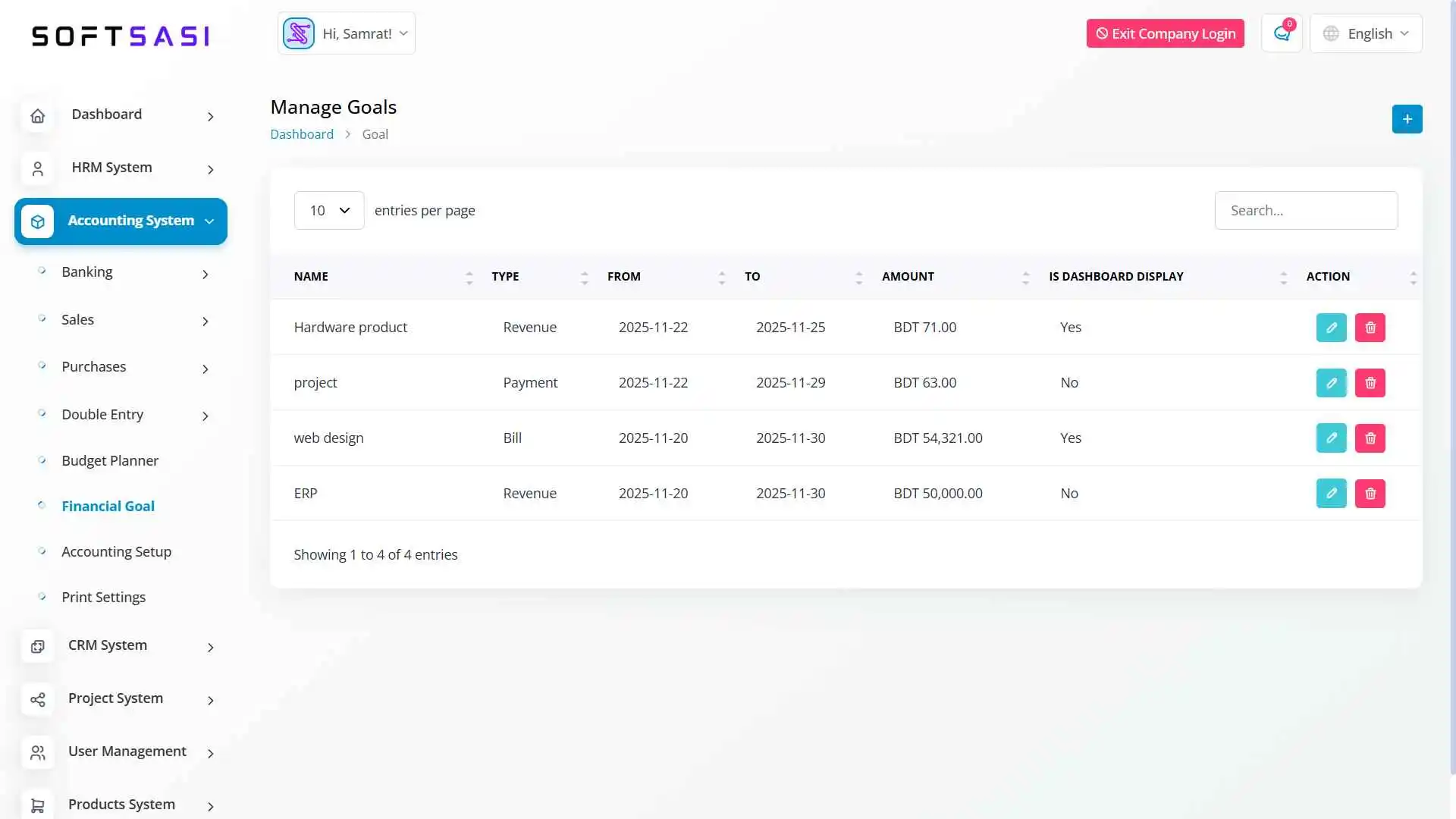Open Budget Planner in sidebar
Screen dimensions: 1456x819
[110, 461]
